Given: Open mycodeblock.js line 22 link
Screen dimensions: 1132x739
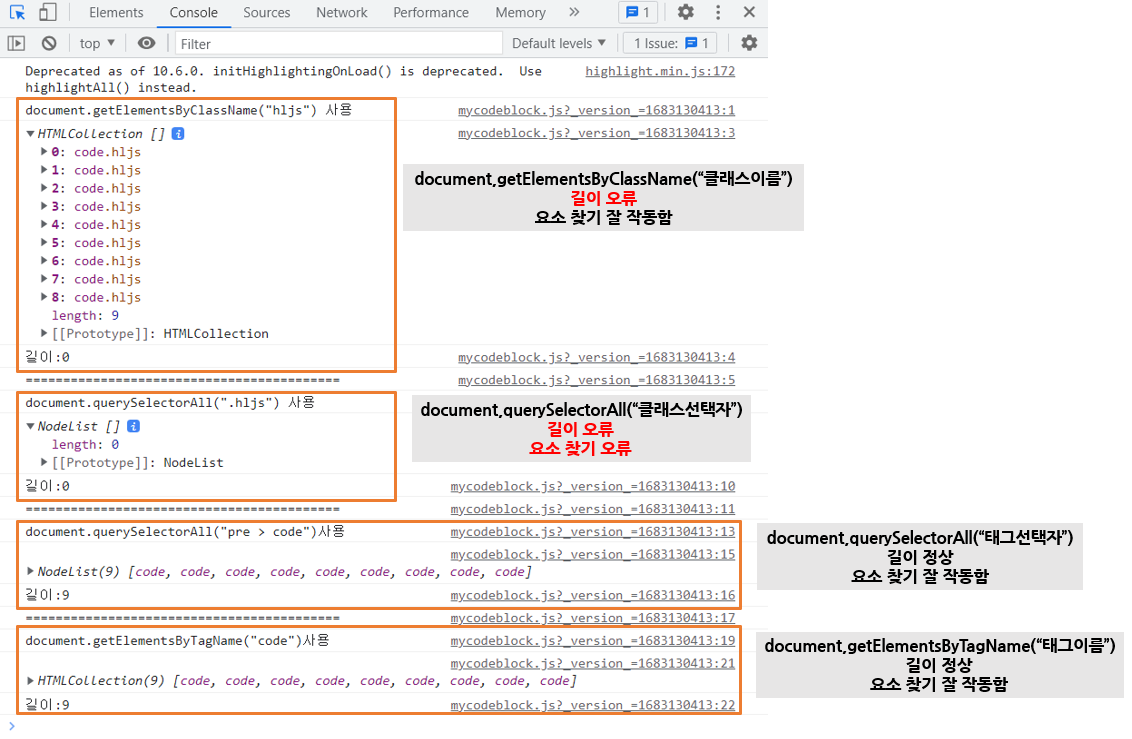Looking at the screenshot, I should click(x=593, y=705).
